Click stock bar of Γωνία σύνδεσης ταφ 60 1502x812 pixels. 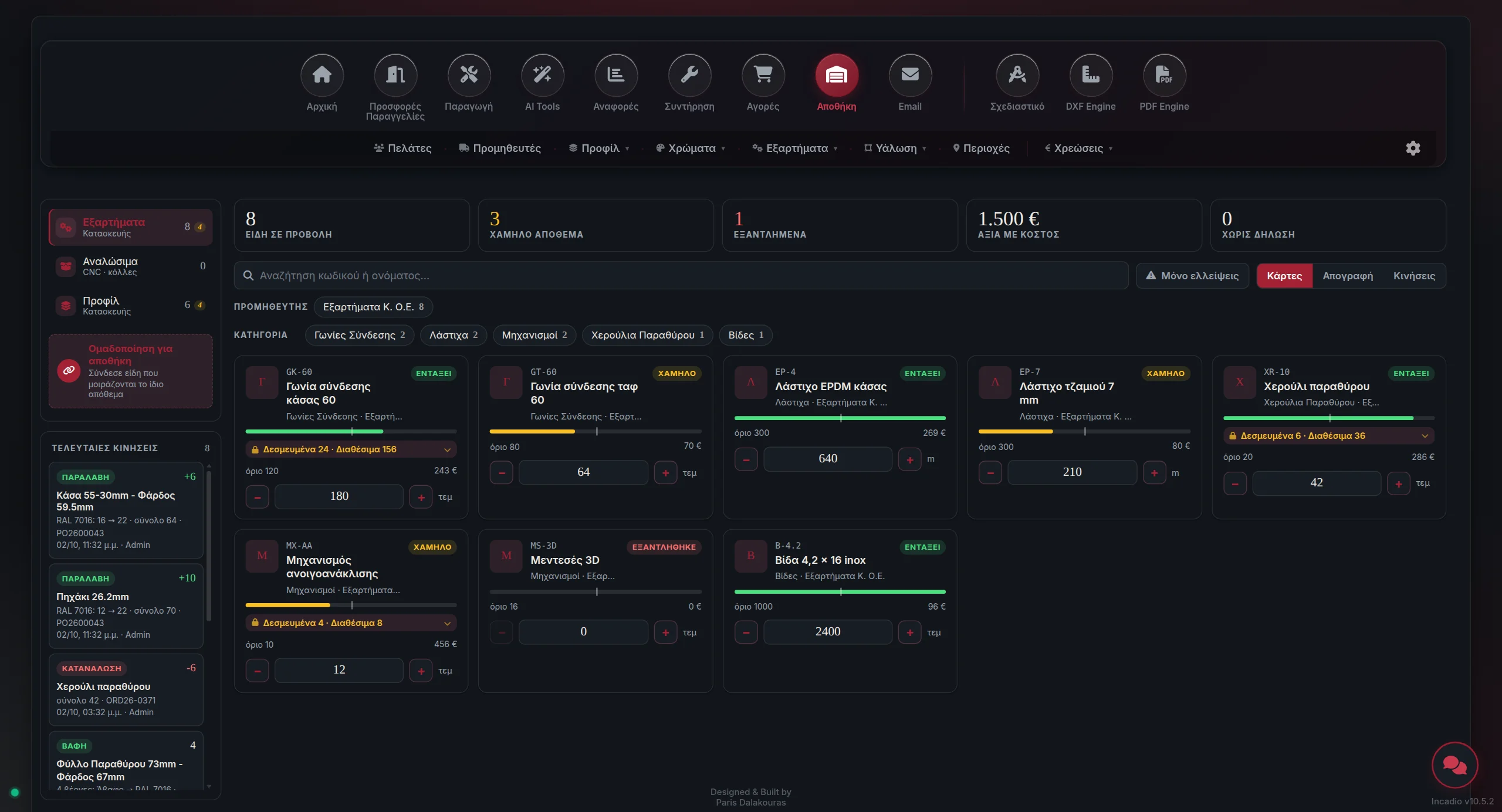tap(596, 432)
